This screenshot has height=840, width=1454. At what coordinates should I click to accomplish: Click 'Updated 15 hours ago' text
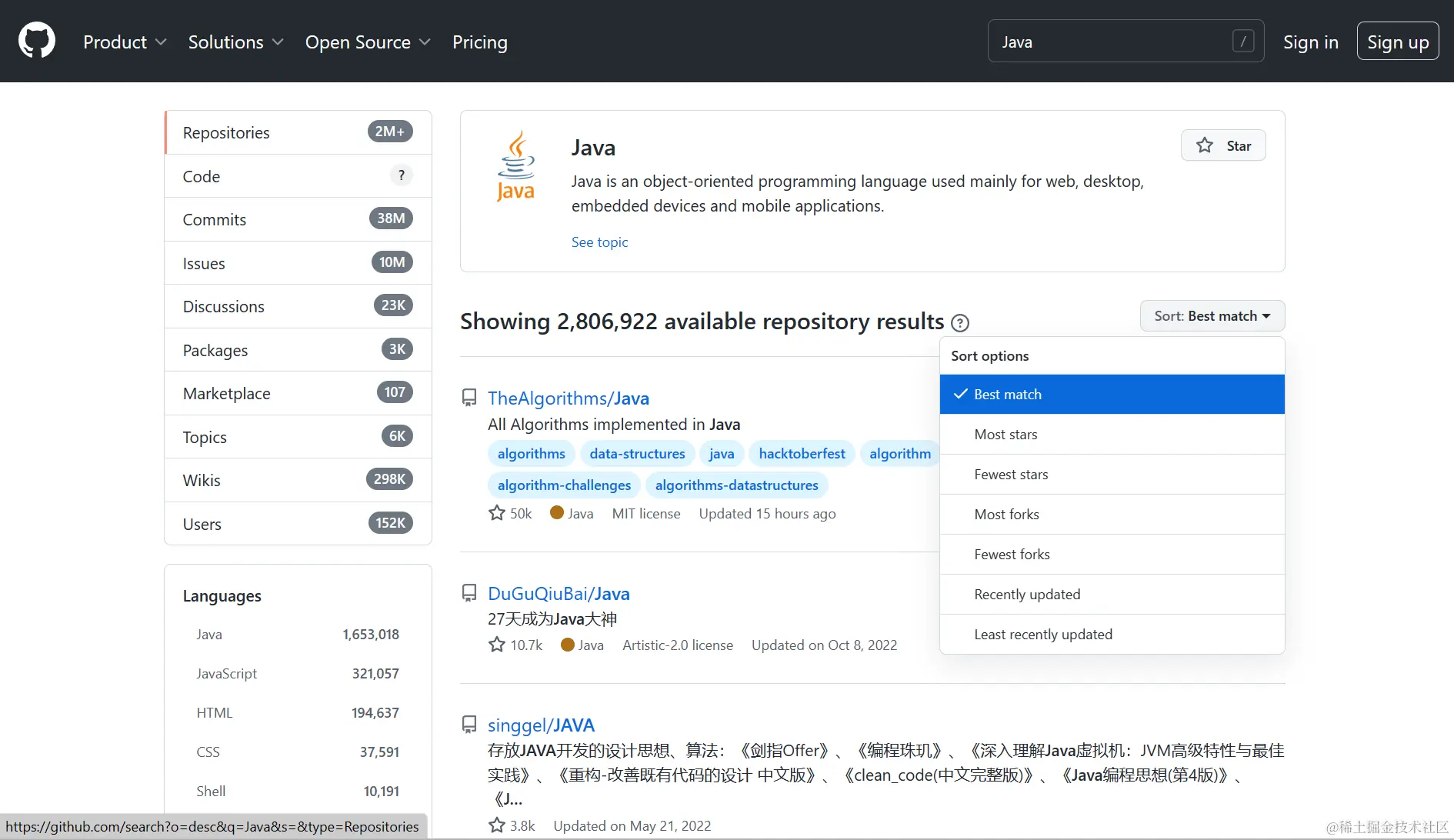[x=767, y=513]
